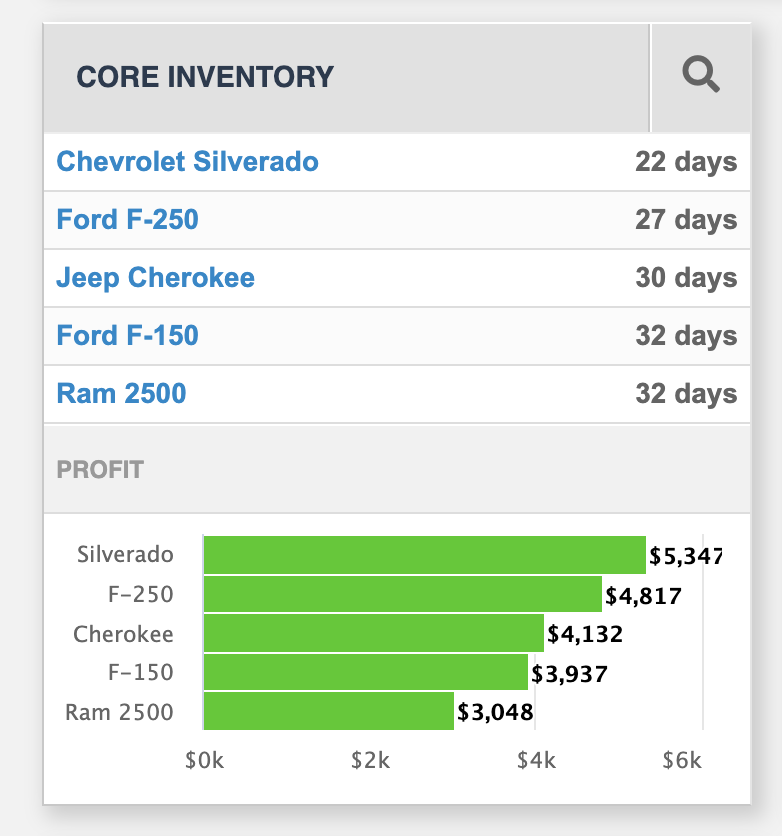Click the Profit section header
Image resolution: width=782 pixels, height=836 pixels.
point(100,469)
